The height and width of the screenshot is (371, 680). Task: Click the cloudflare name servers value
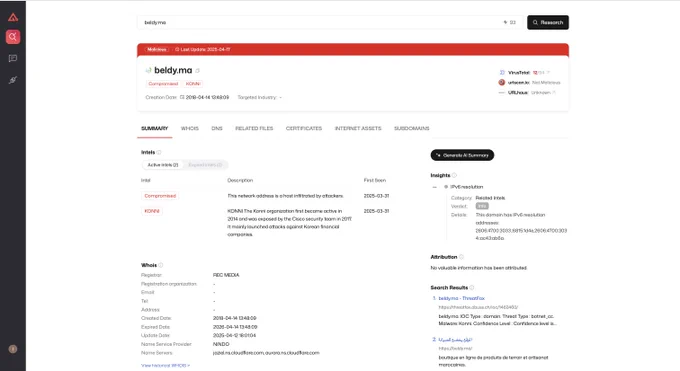pyautogui.click(x=266, y=353)
